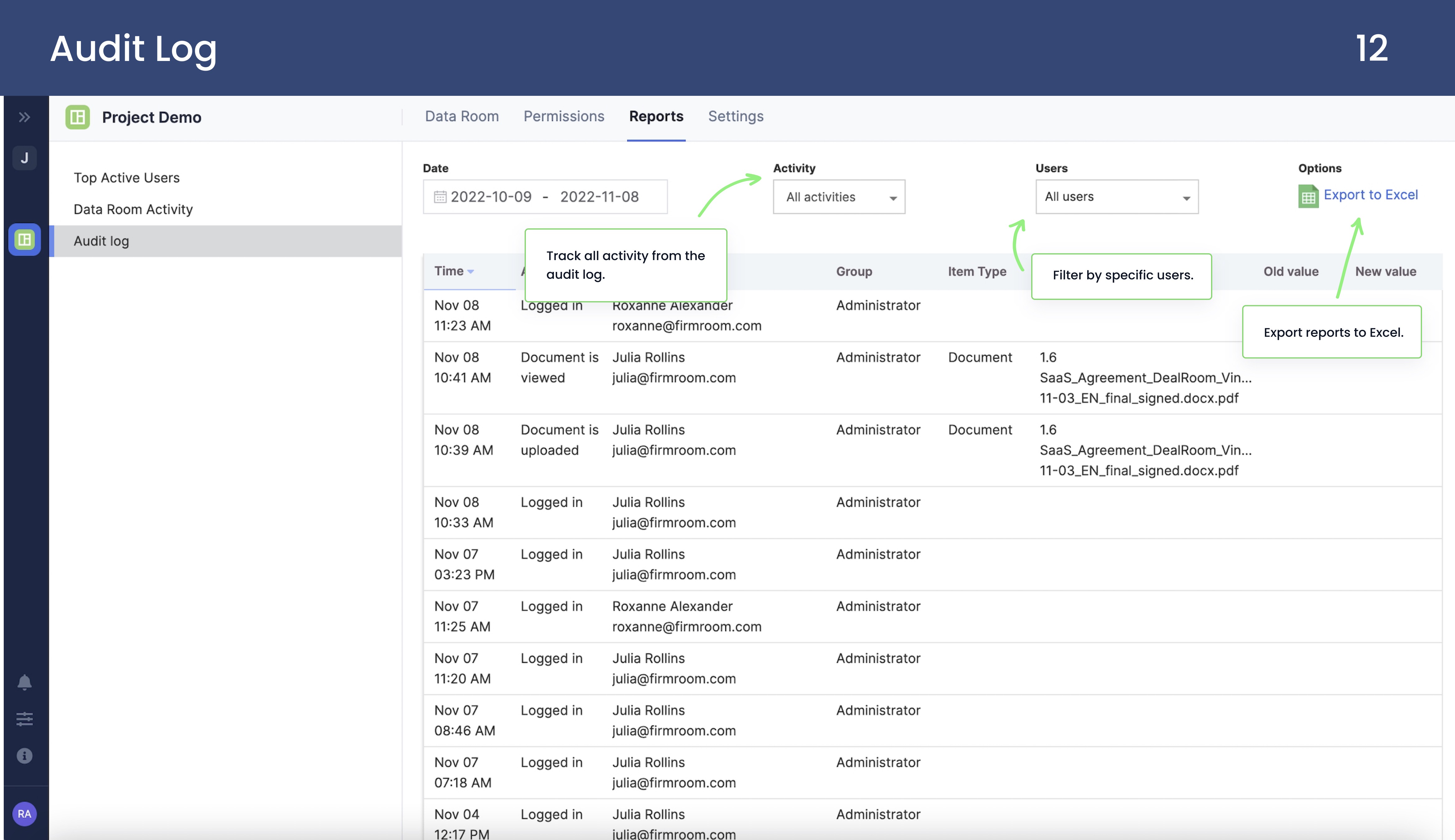Click 'Document is viewed' activity cell
The width and height of the screenshot is (1455, 840).
tap(559, 367)
